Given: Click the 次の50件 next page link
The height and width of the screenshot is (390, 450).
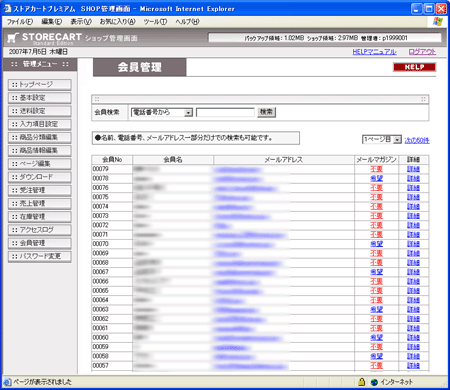Looking at the screenshot, I should tap(417, 140).
